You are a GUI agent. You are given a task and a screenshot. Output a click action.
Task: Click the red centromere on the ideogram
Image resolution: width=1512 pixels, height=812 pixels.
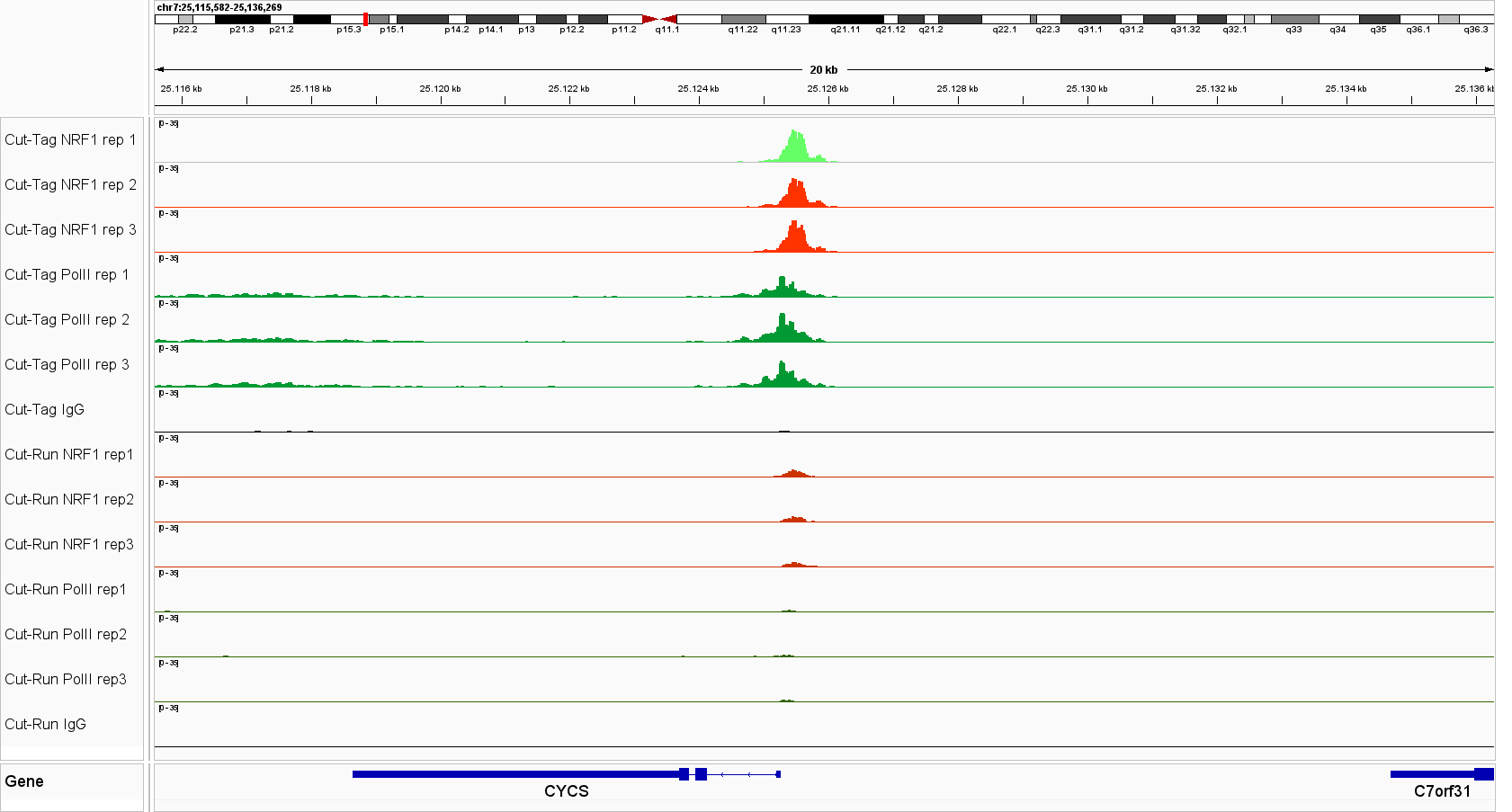click(x=659, y=19)
